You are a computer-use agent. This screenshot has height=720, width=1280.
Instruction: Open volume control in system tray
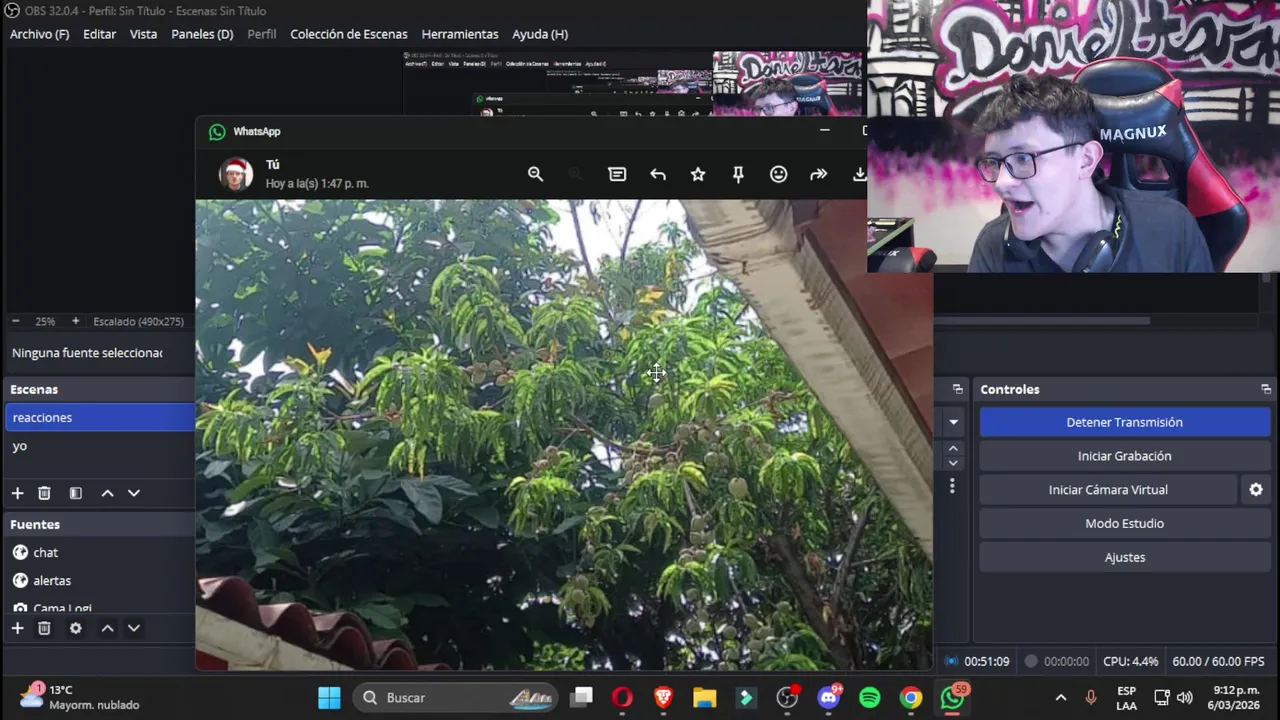[x=1185, y=697]
